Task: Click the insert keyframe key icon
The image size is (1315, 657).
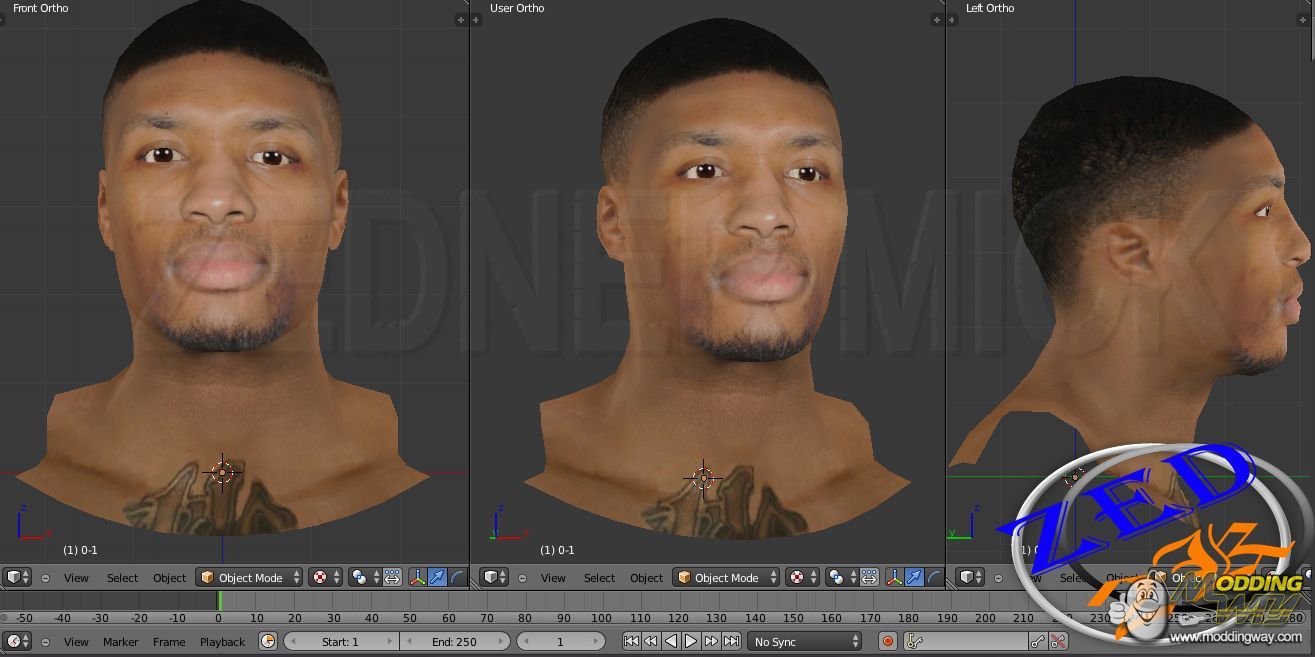Action: click(1037, 642)
